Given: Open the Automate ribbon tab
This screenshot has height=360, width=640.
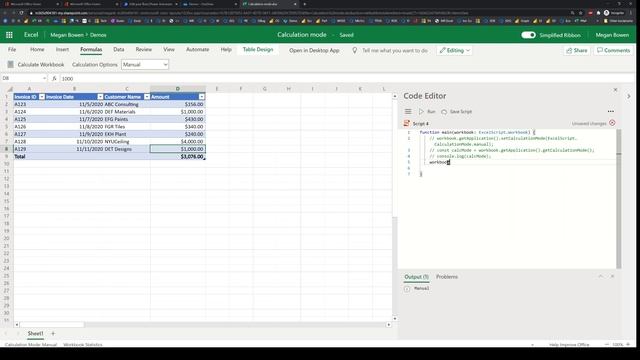Looking at the screenshot, I should click(198, 49).
